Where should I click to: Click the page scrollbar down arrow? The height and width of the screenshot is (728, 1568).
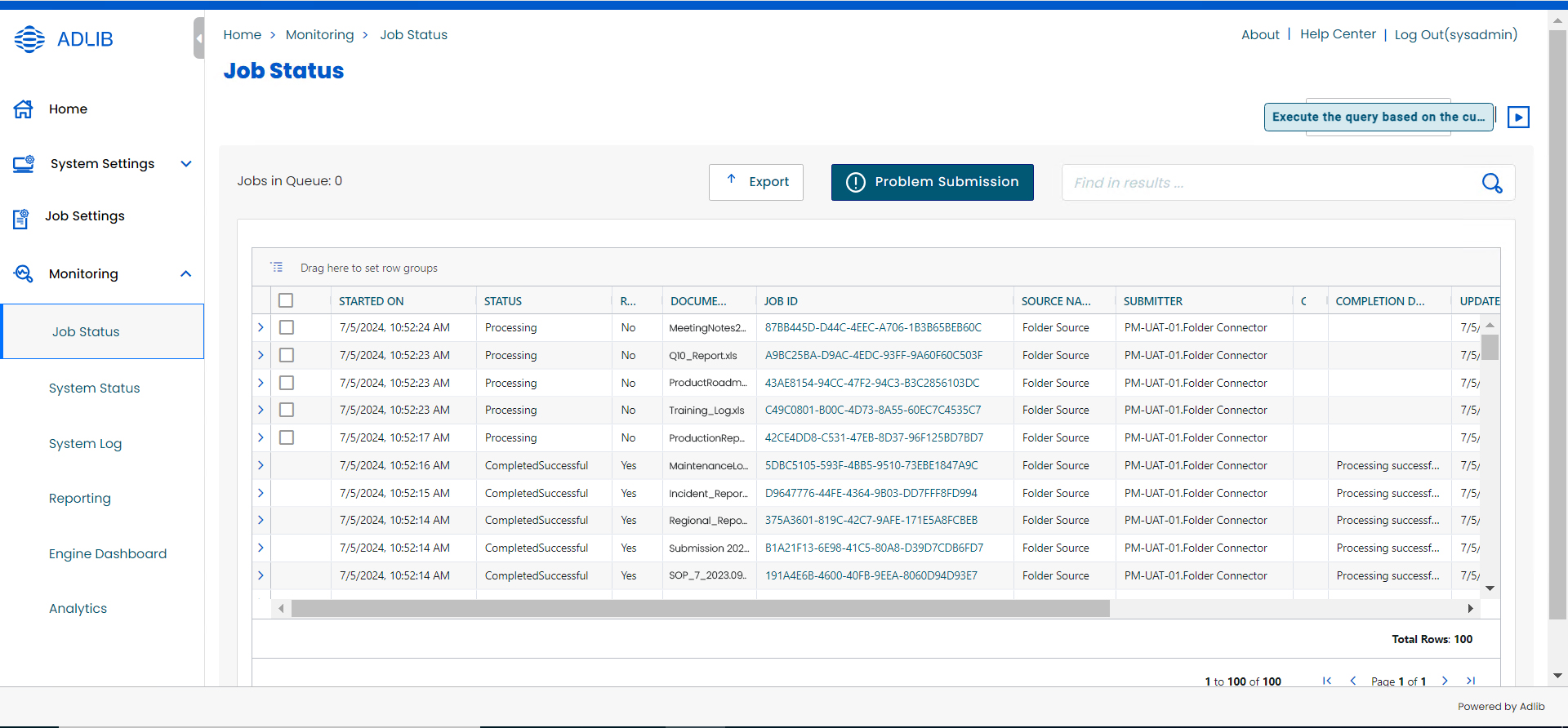[x=1557, y=676]
